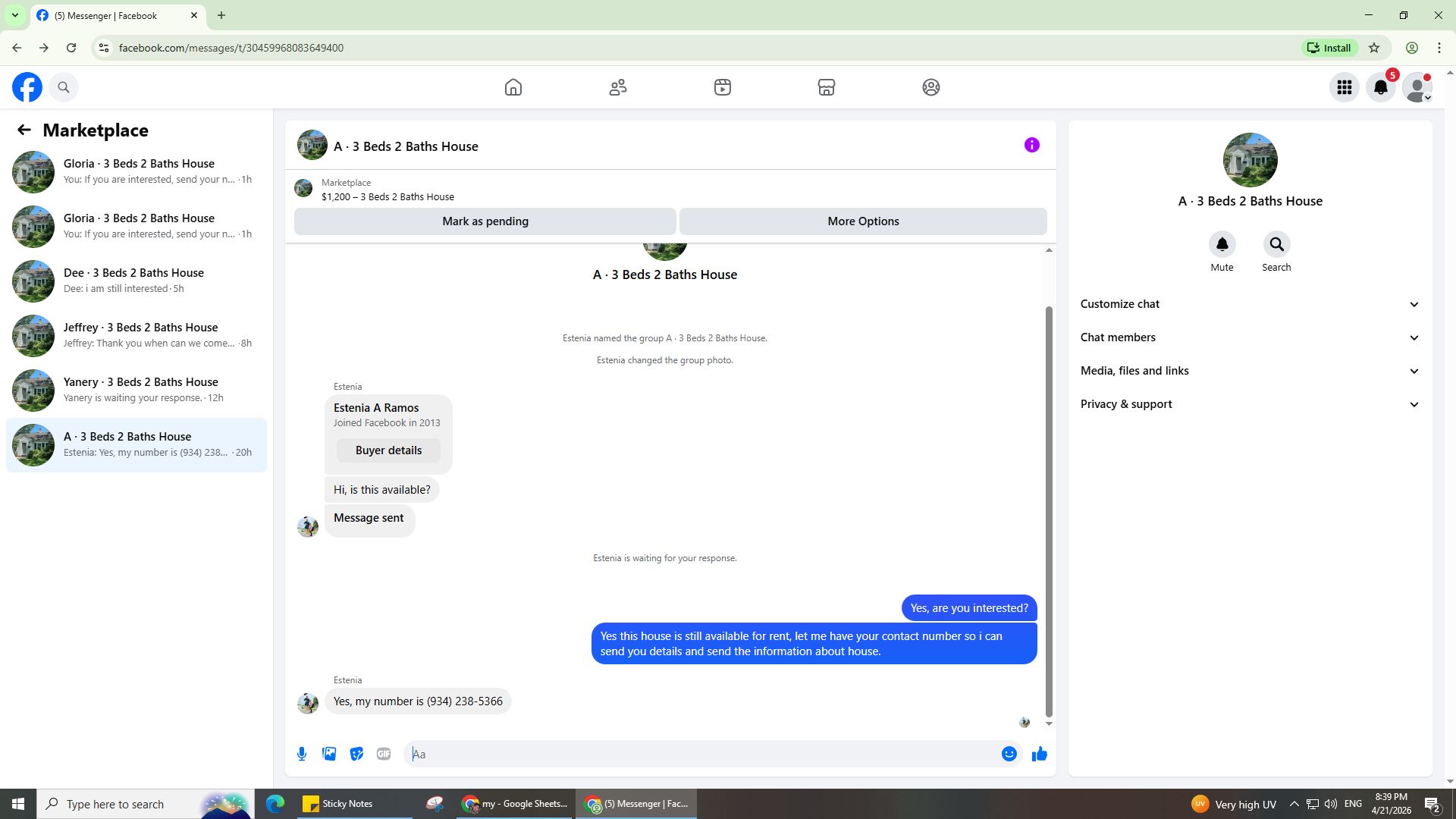Expand Chat members section
This screenshot has width=1456, height=819.
[1250, 337]
